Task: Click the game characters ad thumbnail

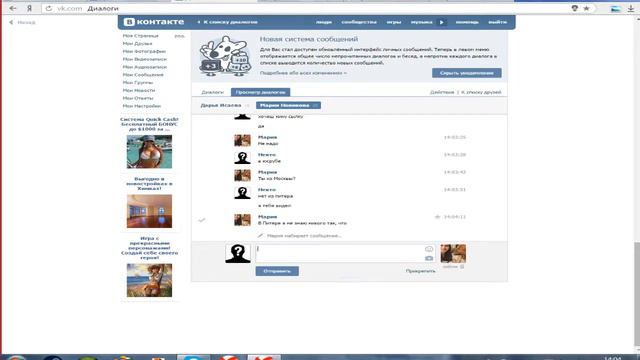Action: pyautogui.click(x=149, y=280)
